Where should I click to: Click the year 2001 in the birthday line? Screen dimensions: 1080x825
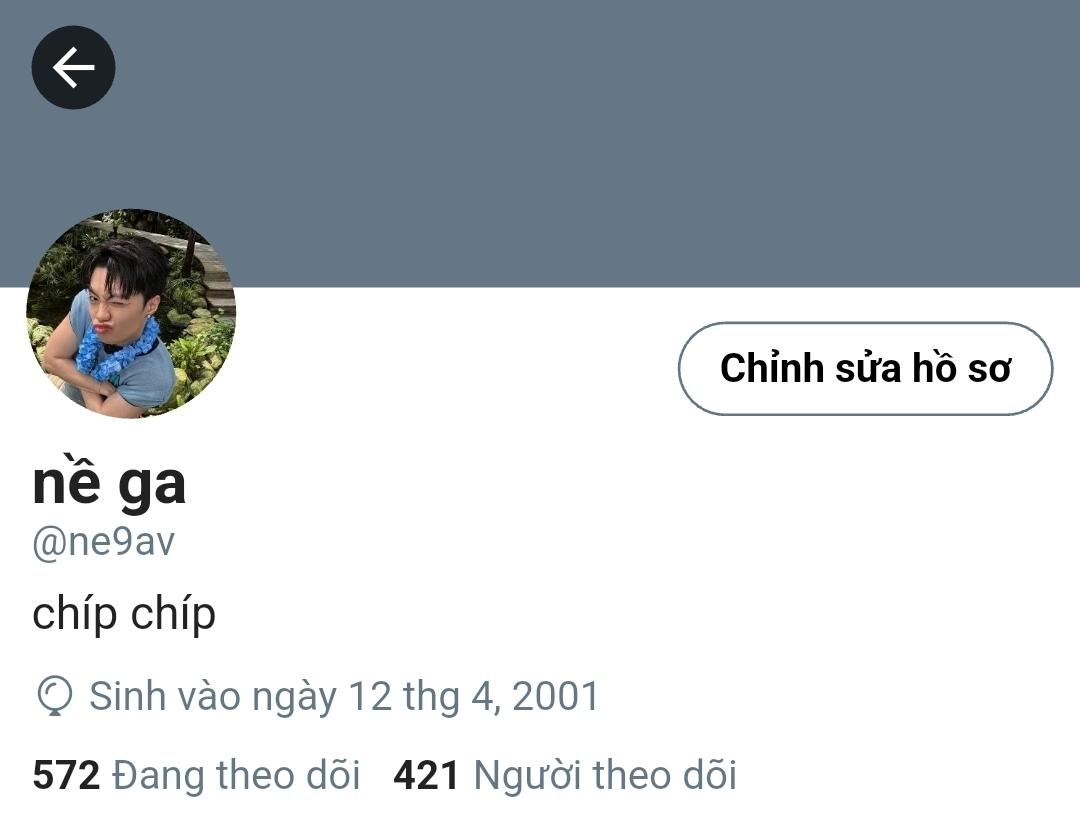tap(556, 696)
